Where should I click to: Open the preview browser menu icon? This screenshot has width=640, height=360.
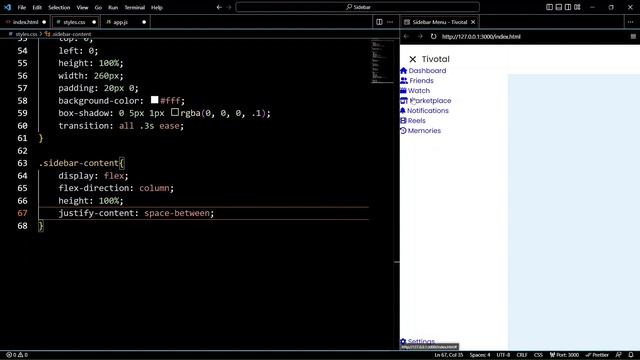coord(633,36)
